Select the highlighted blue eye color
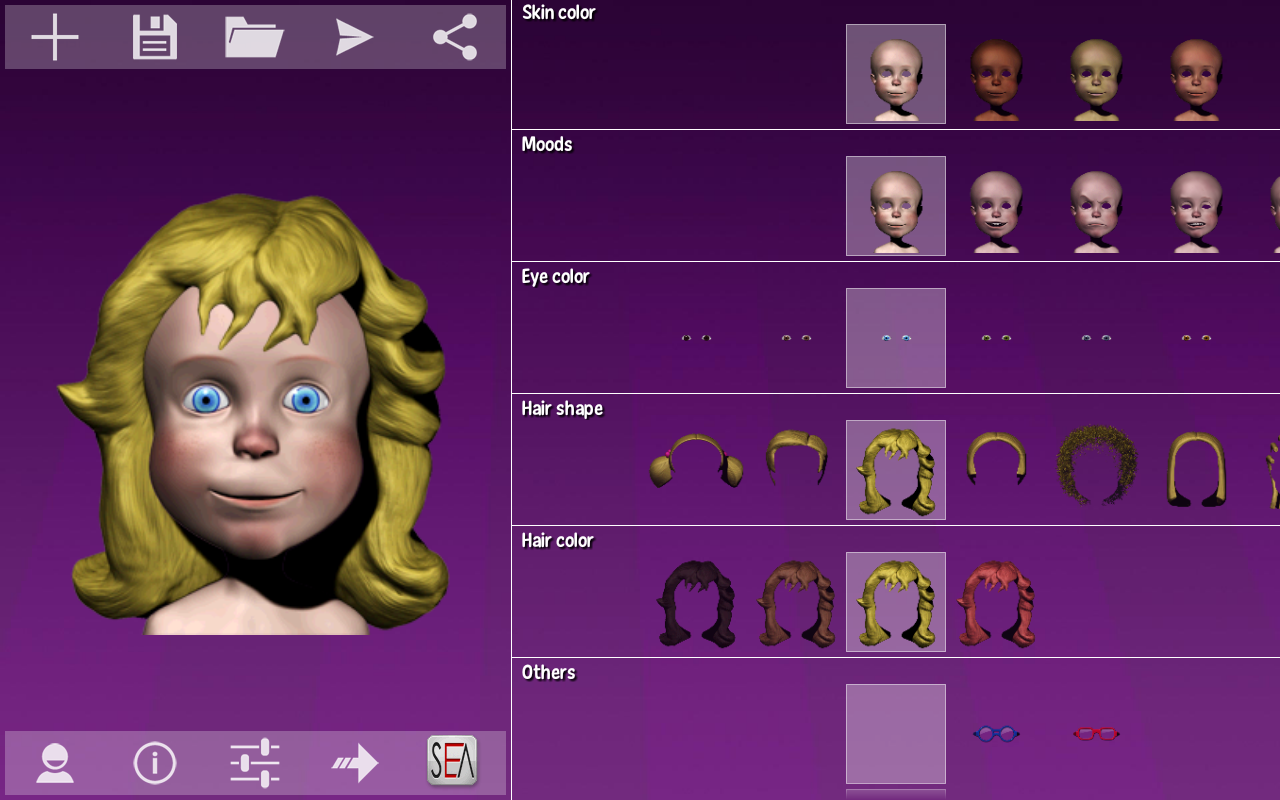 896,338
